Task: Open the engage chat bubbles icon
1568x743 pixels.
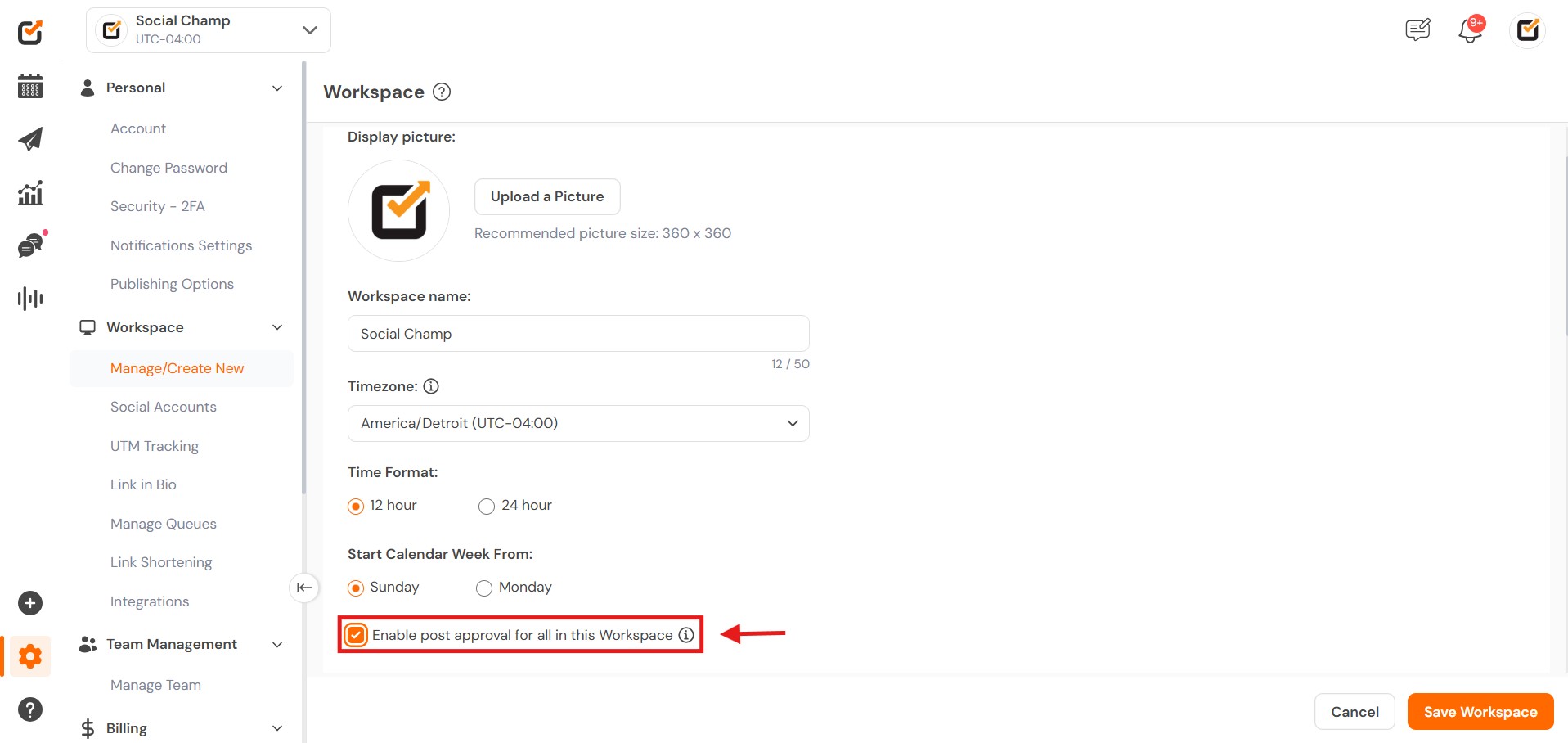Action: (30, 245)
